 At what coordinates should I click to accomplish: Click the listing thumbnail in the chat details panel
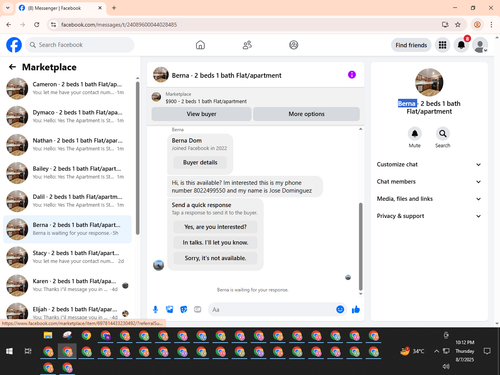(429, 82)
